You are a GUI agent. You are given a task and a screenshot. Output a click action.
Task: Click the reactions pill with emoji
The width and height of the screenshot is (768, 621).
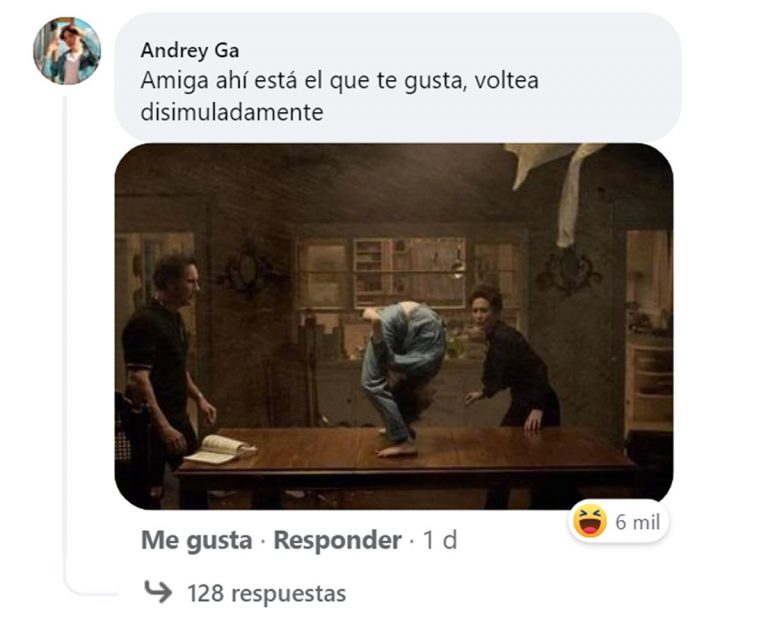(618, 521)
